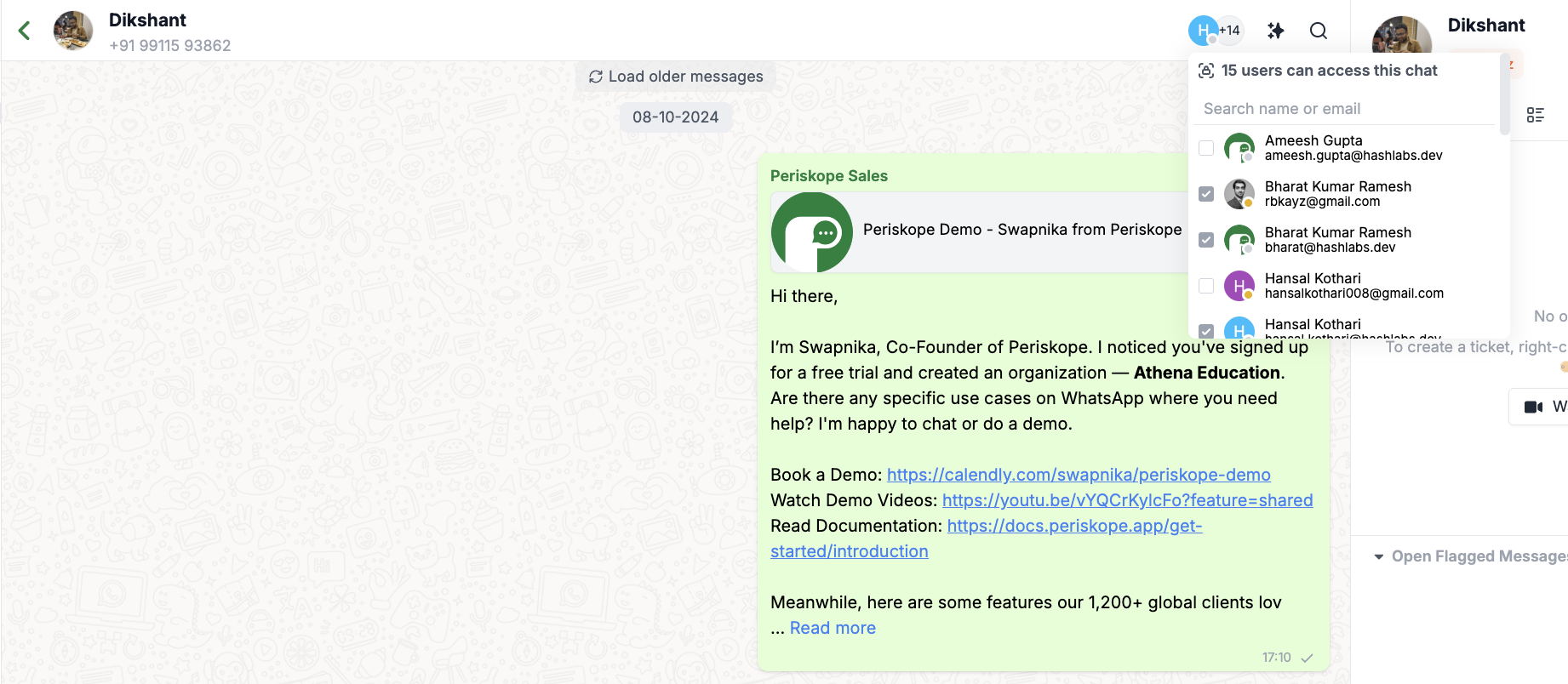Check hansalkothari008@gmail.com access checkbox
Screen dimensions: 1568x684
click(x=1206, y=286)
